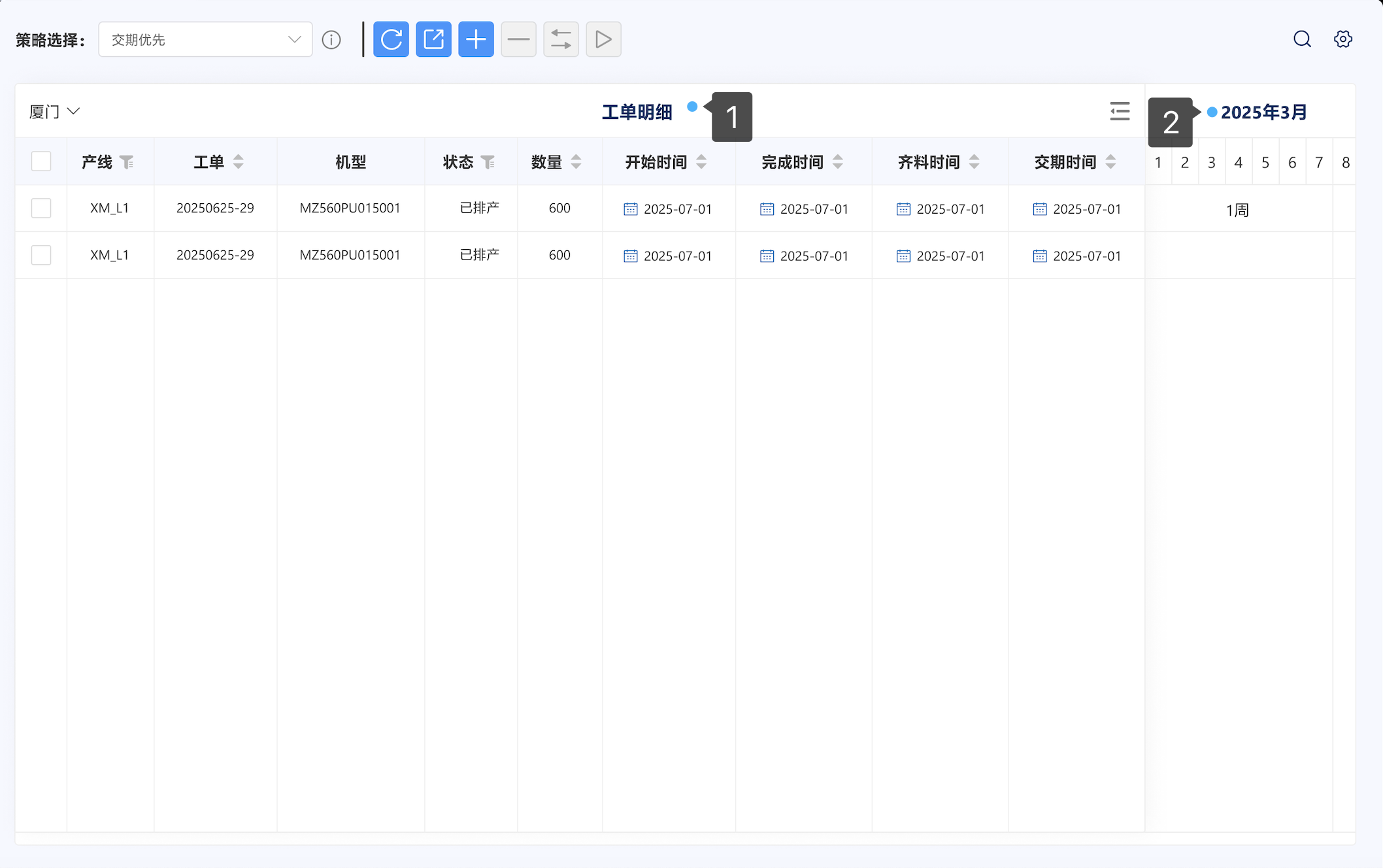Click day 5 in March timeline
The image size is (1383, 868).
click(1265, 163)
